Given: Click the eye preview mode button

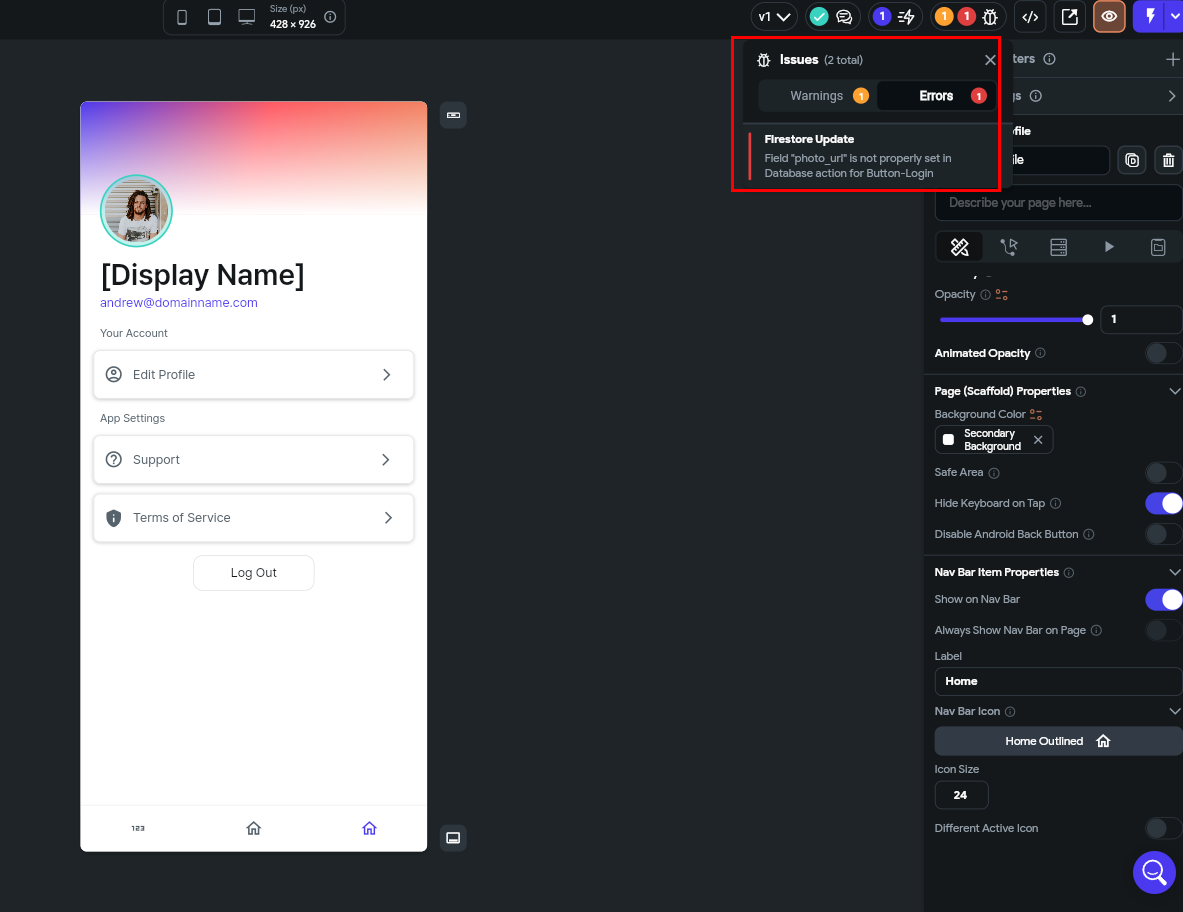Looking at the screenshot, I should pos(1109,17).
